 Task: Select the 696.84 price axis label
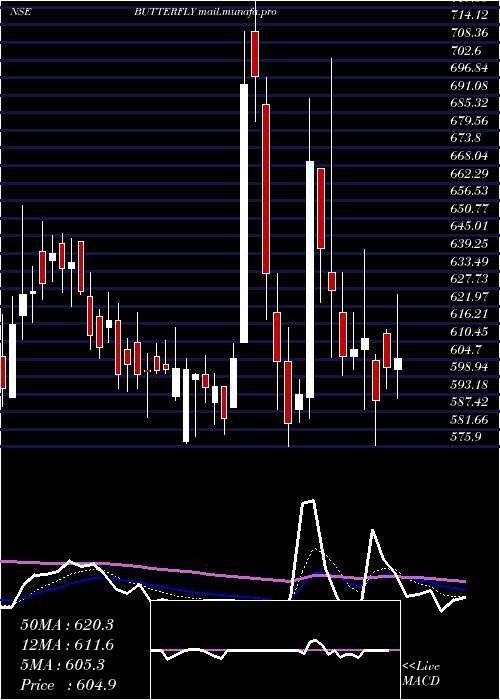469,68
